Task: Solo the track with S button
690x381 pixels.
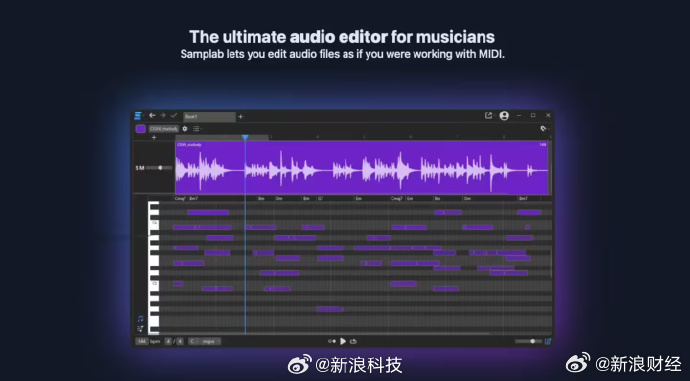Action: pos(137,168)
